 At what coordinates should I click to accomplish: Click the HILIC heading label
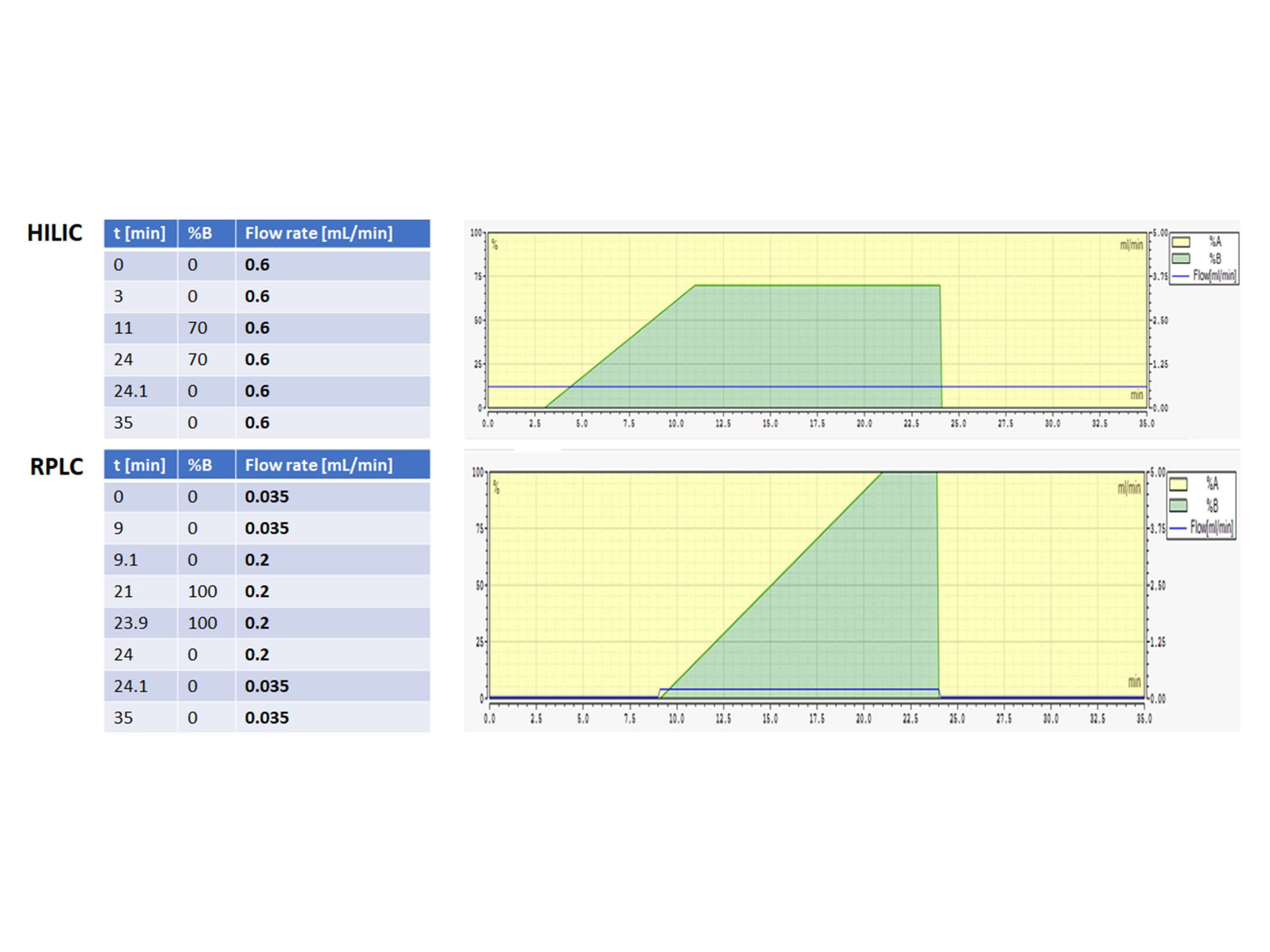(x=55, y=233)
